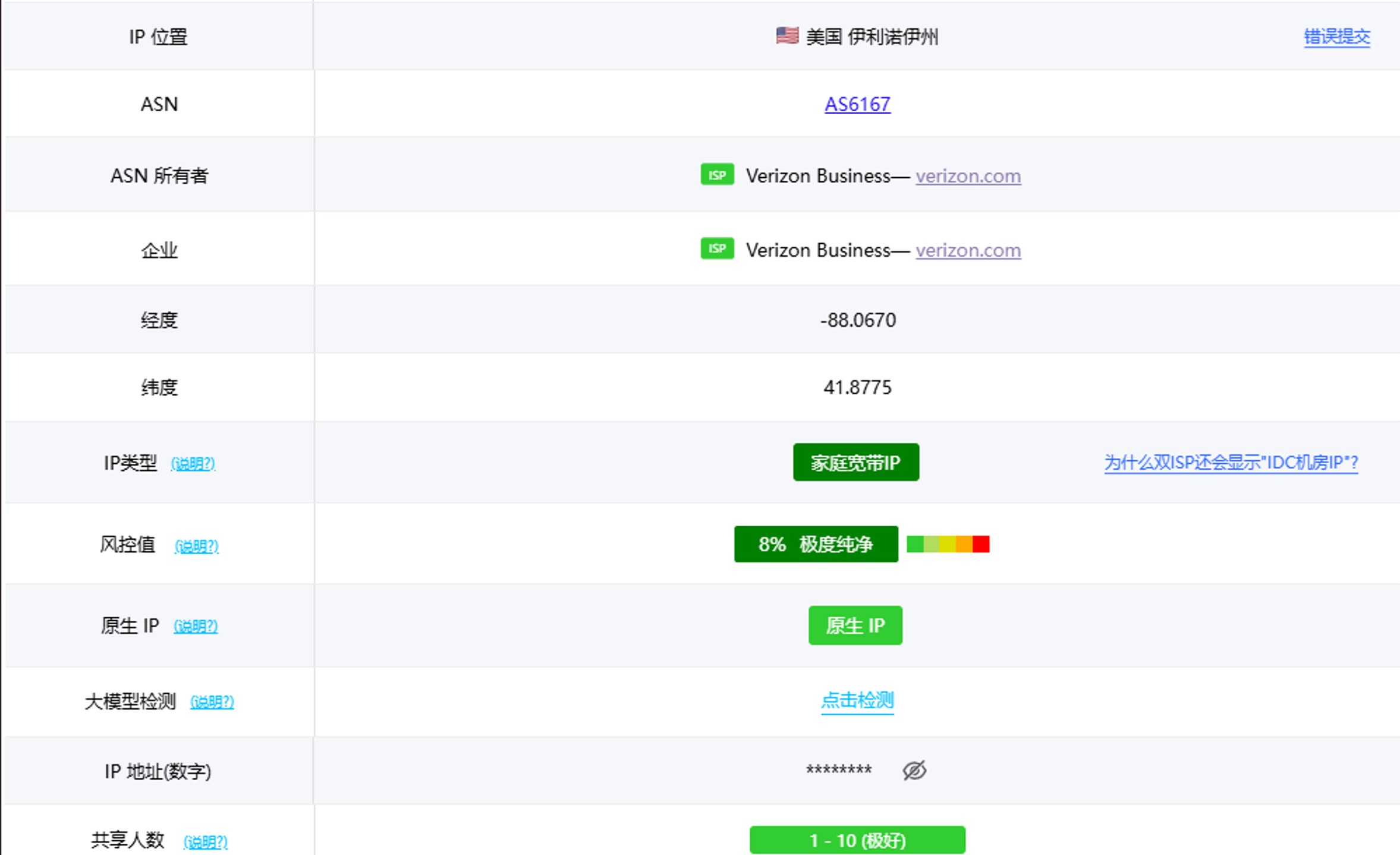Click the 8% 极度纯净 risk badge

pos(816,544)
